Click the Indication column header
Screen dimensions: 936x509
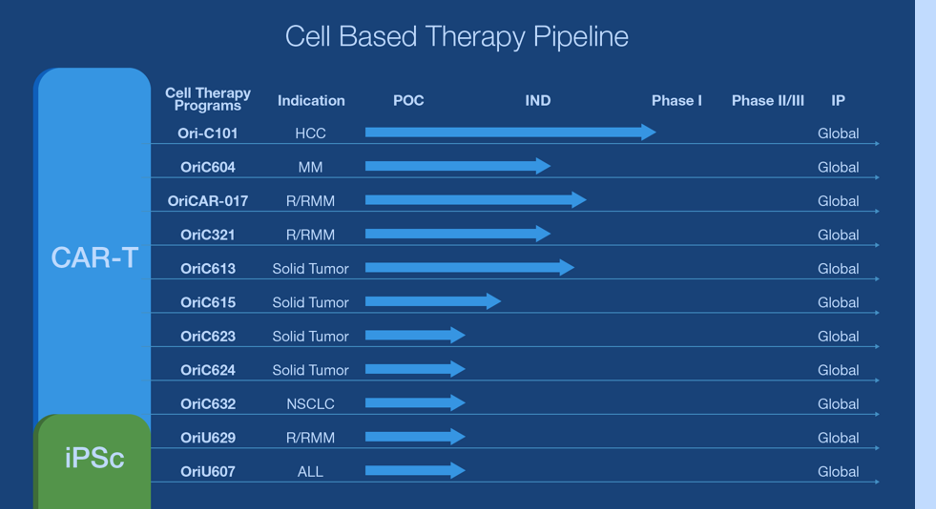[311, 100]
